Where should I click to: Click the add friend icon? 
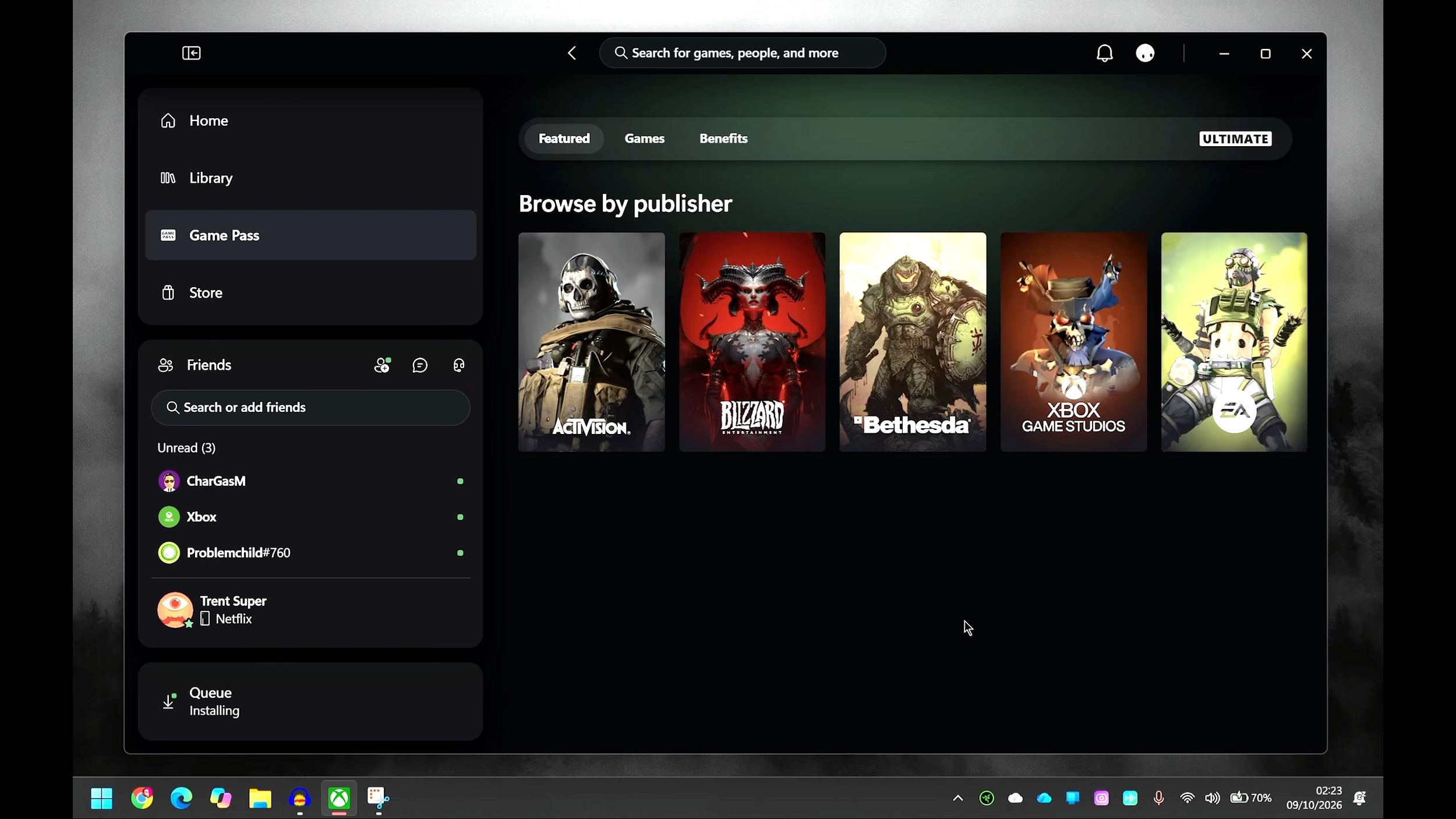coord(382,365)
